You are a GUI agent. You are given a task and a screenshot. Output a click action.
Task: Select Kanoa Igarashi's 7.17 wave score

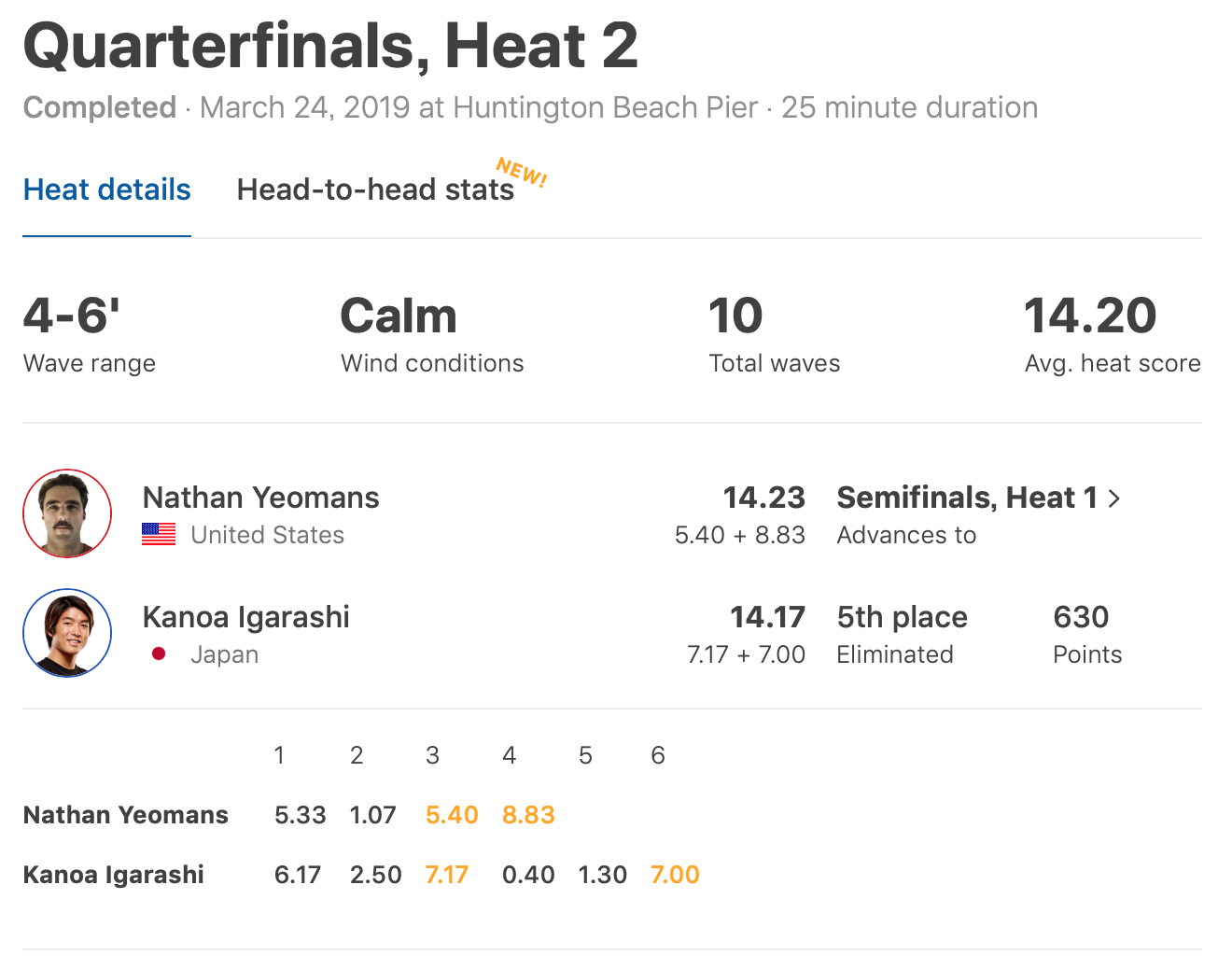pyautogui.click(x=447, y=875)
